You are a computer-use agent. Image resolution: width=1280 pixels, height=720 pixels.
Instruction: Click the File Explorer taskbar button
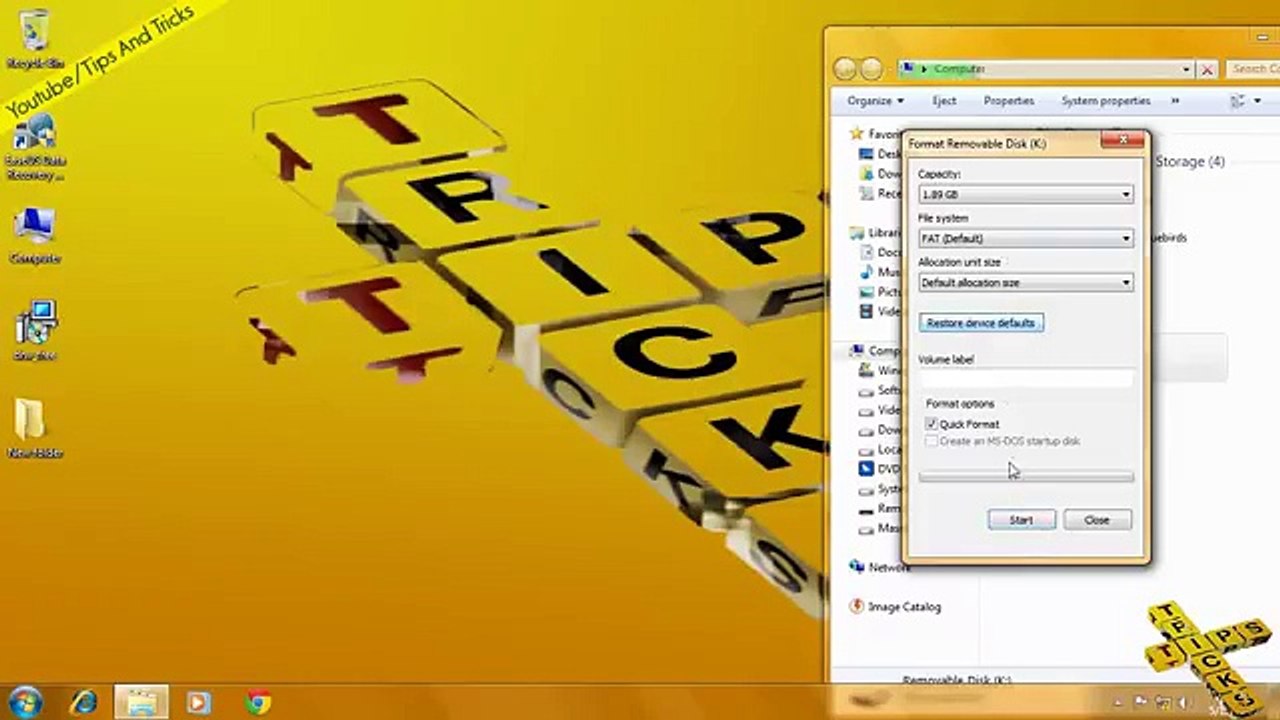[141, 703]
